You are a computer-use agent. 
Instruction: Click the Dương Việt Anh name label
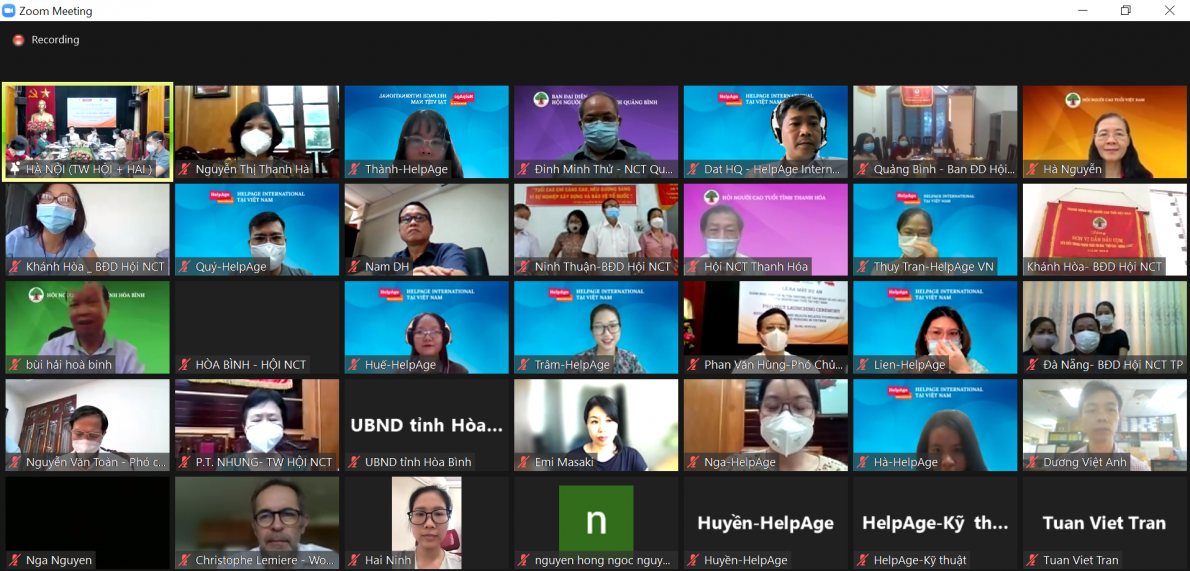pos(1085,462)
